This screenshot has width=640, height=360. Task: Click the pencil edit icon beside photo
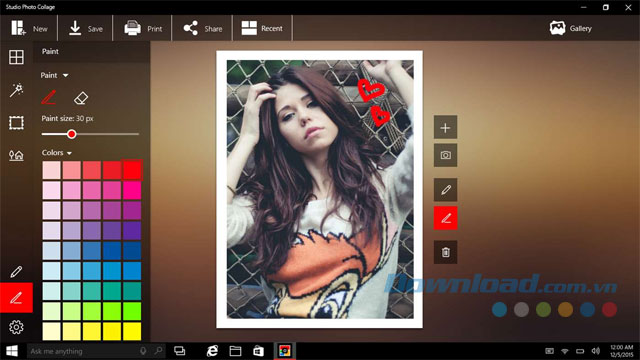coord(445,190)
